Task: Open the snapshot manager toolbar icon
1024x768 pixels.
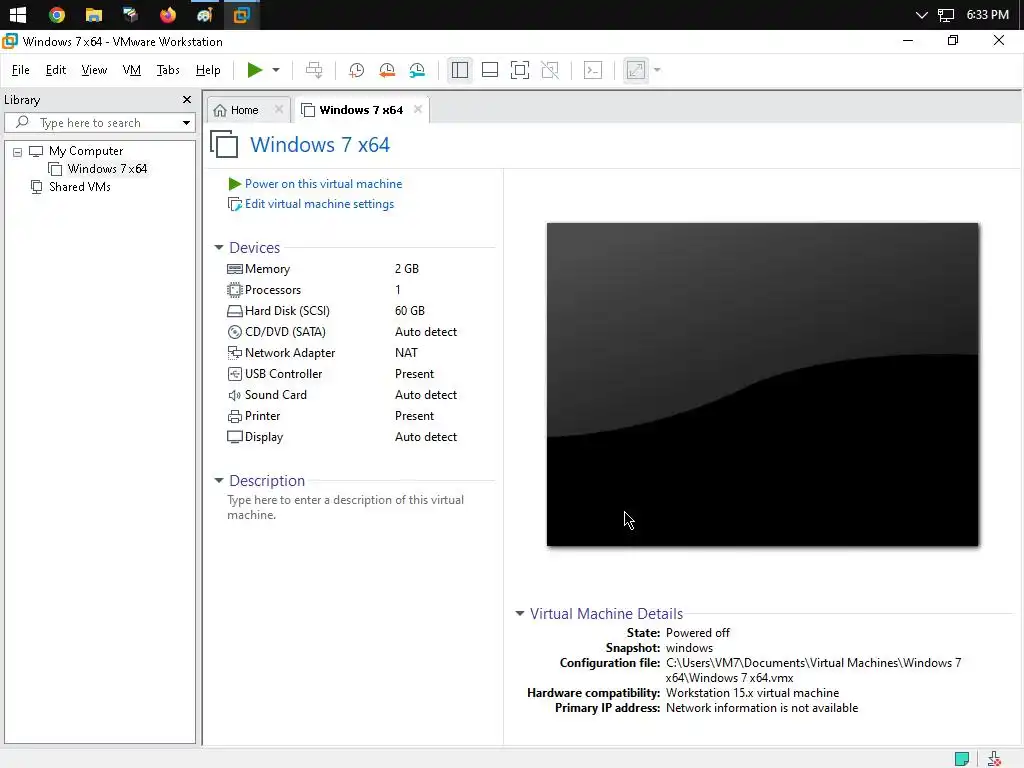Action: pyautogui.click(x=417, y=70)
